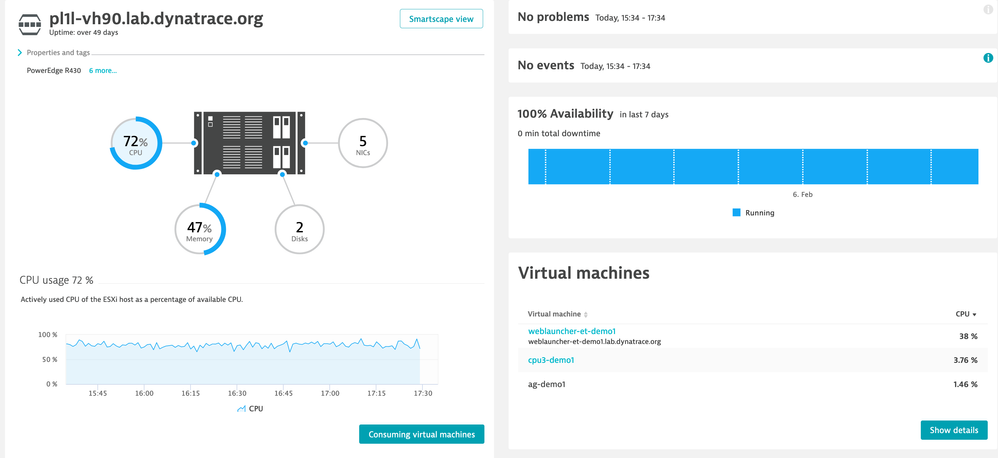998x458 pixels.
Task: Click the pl1l-vh90.lab.dynatrace.org hostname title
Action: [x=156, y=18]
